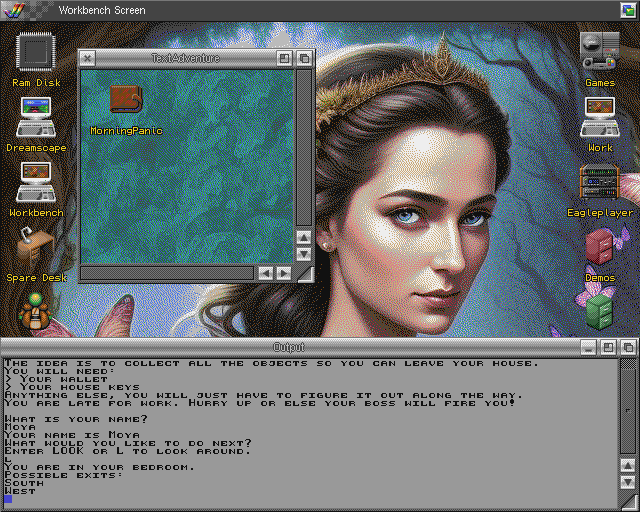Click the robot character icon below Spare Desk
This screenshot has height=512, width=640.
35,312
